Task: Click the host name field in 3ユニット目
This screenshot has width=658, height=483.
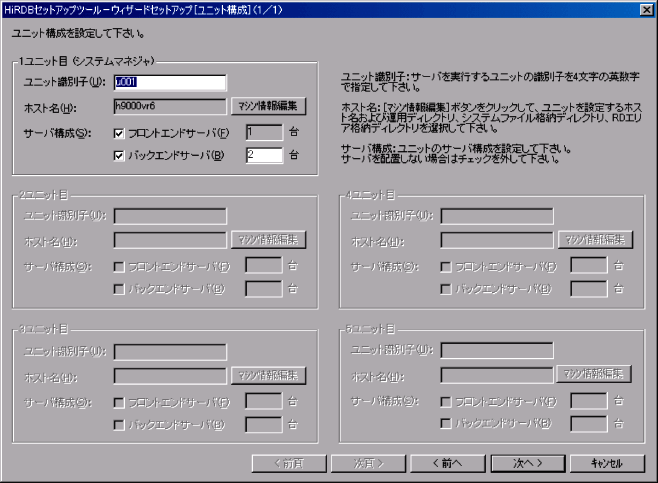Action: 170,376
